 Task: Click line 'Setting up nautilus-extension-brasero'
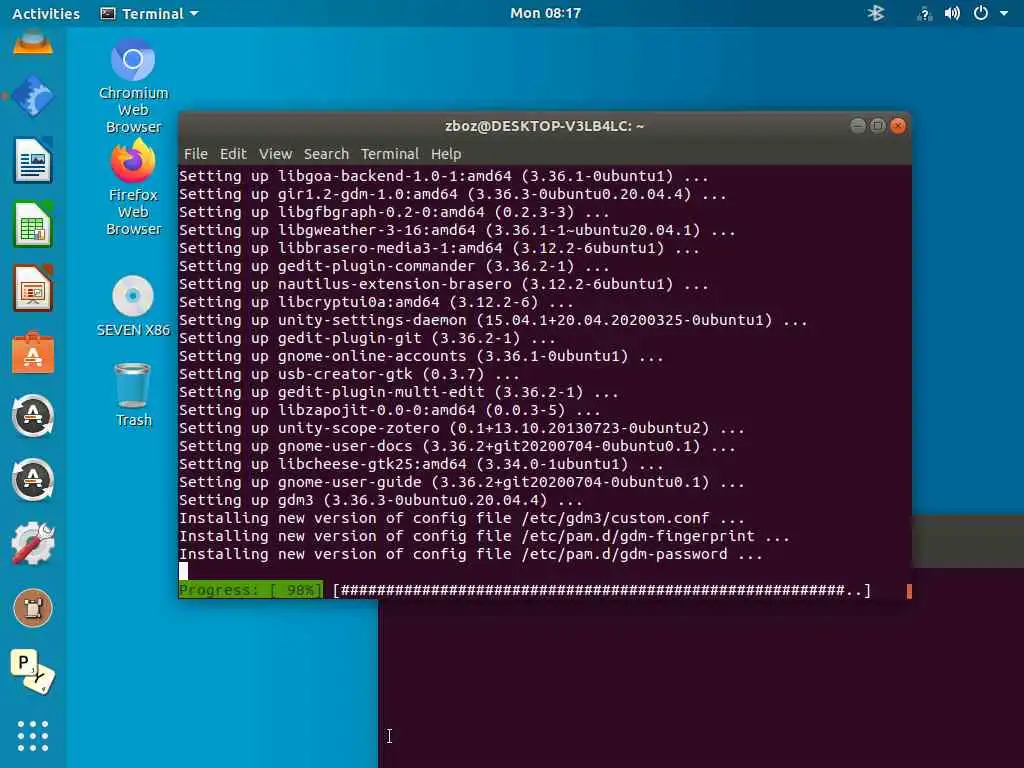coord(443,284)
